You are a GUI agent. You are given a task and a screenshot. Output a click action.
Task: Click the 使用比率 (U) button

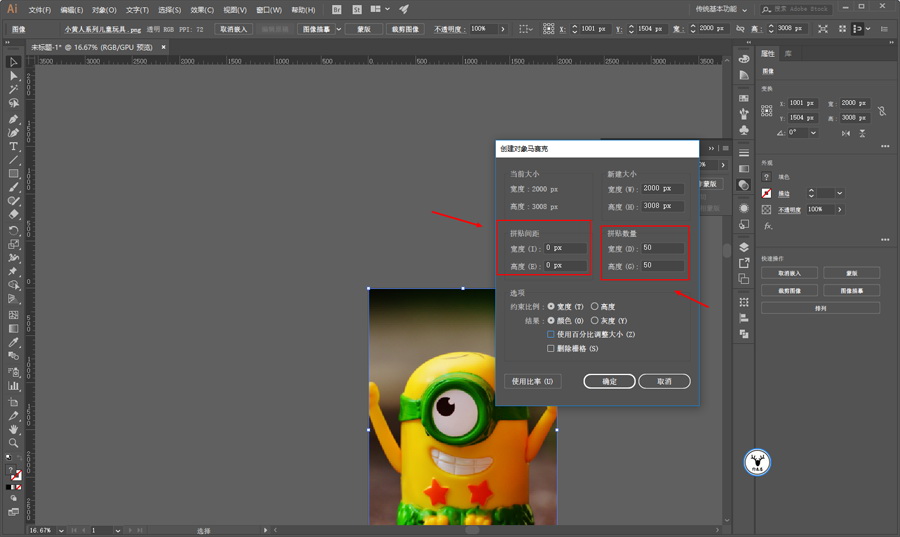tap(532, 381)
